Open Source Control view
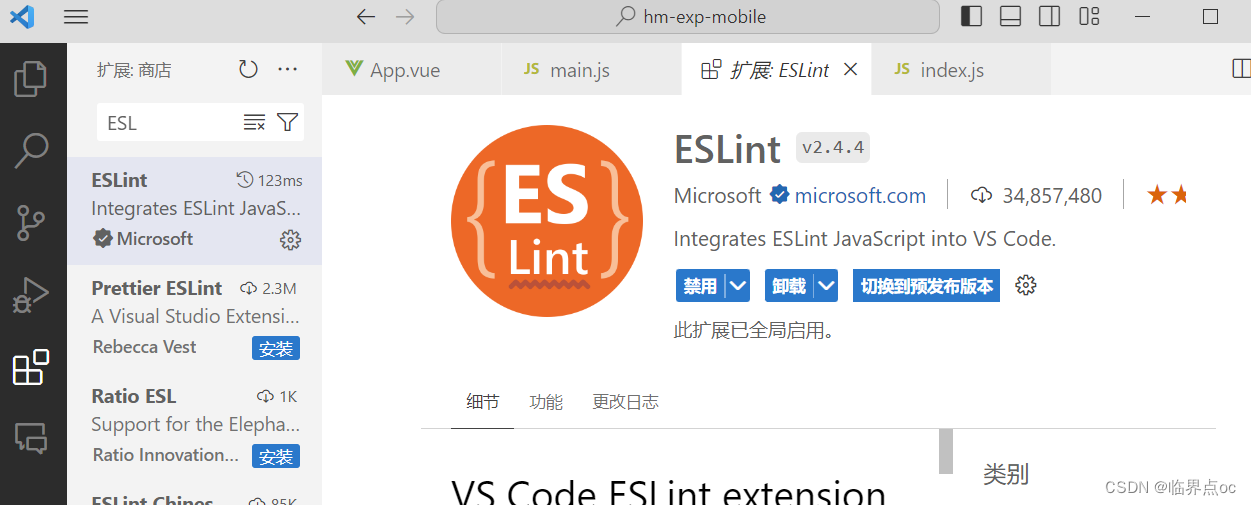This screenshot has width=1251, height=505. click(x=31, y=223)
